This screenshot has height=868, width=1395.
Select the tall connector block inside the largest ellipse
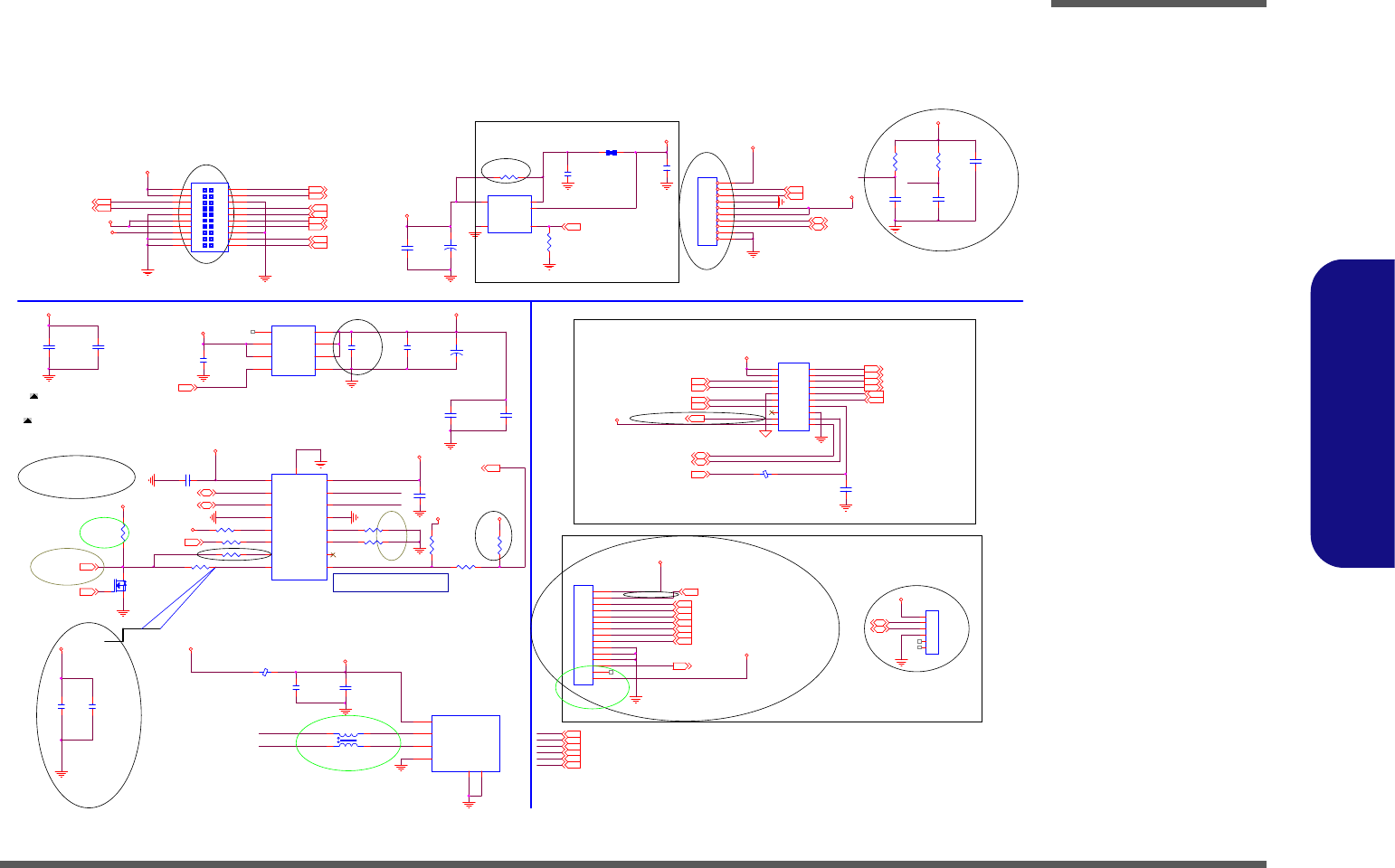(x=584, y=635)
